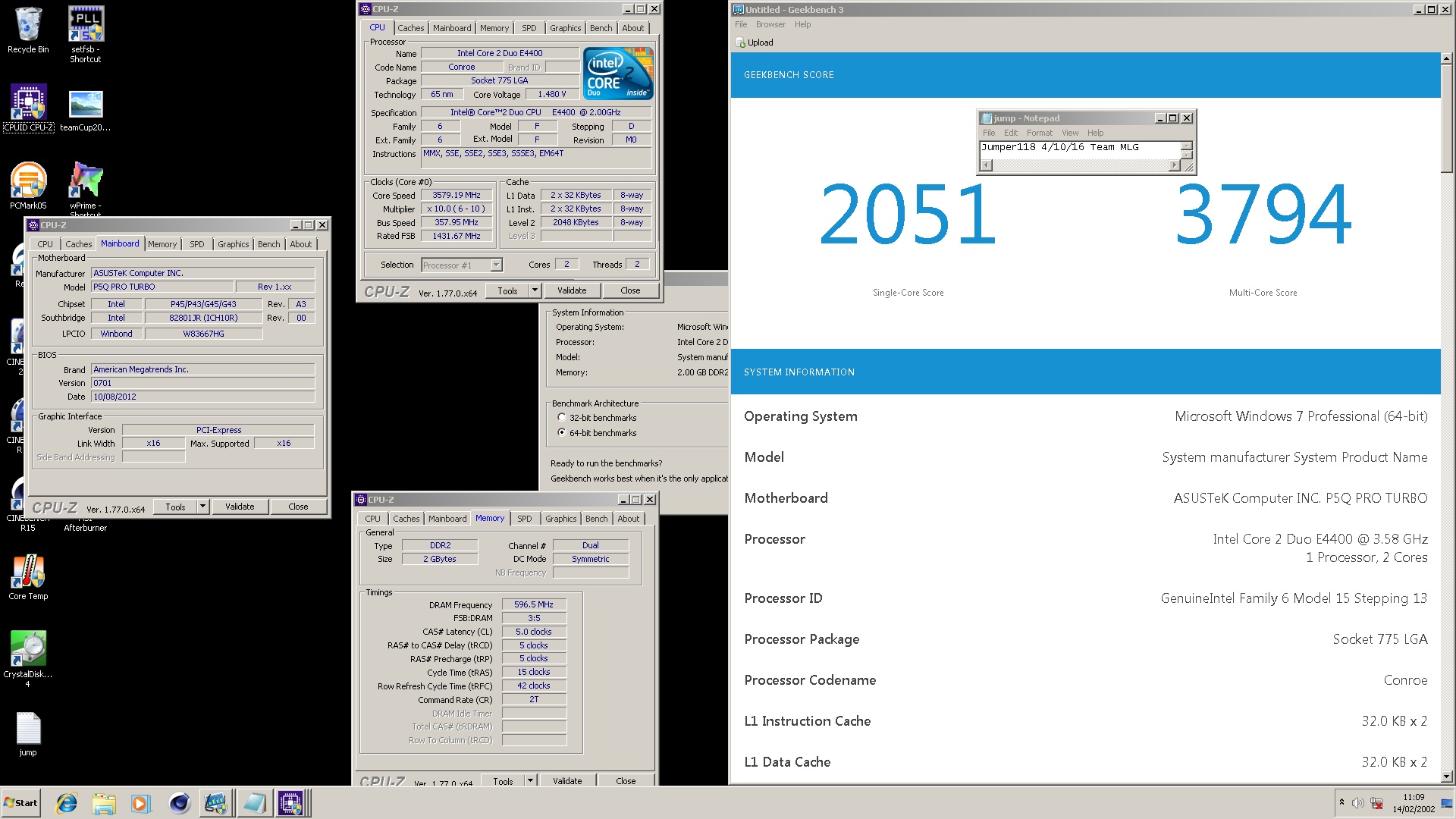
Task: Open Memory tab in top CPU-Z window
Action: point(494,28)
